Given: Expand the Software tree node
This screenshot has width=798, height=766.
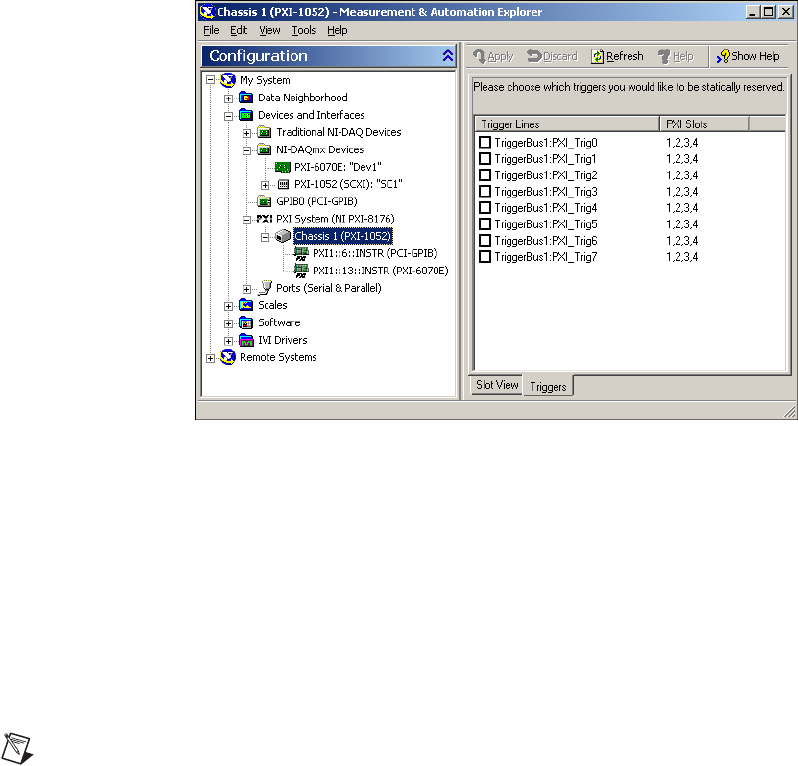Looking at the screenshot, I should pyautogui.click(x=229, y=324).
